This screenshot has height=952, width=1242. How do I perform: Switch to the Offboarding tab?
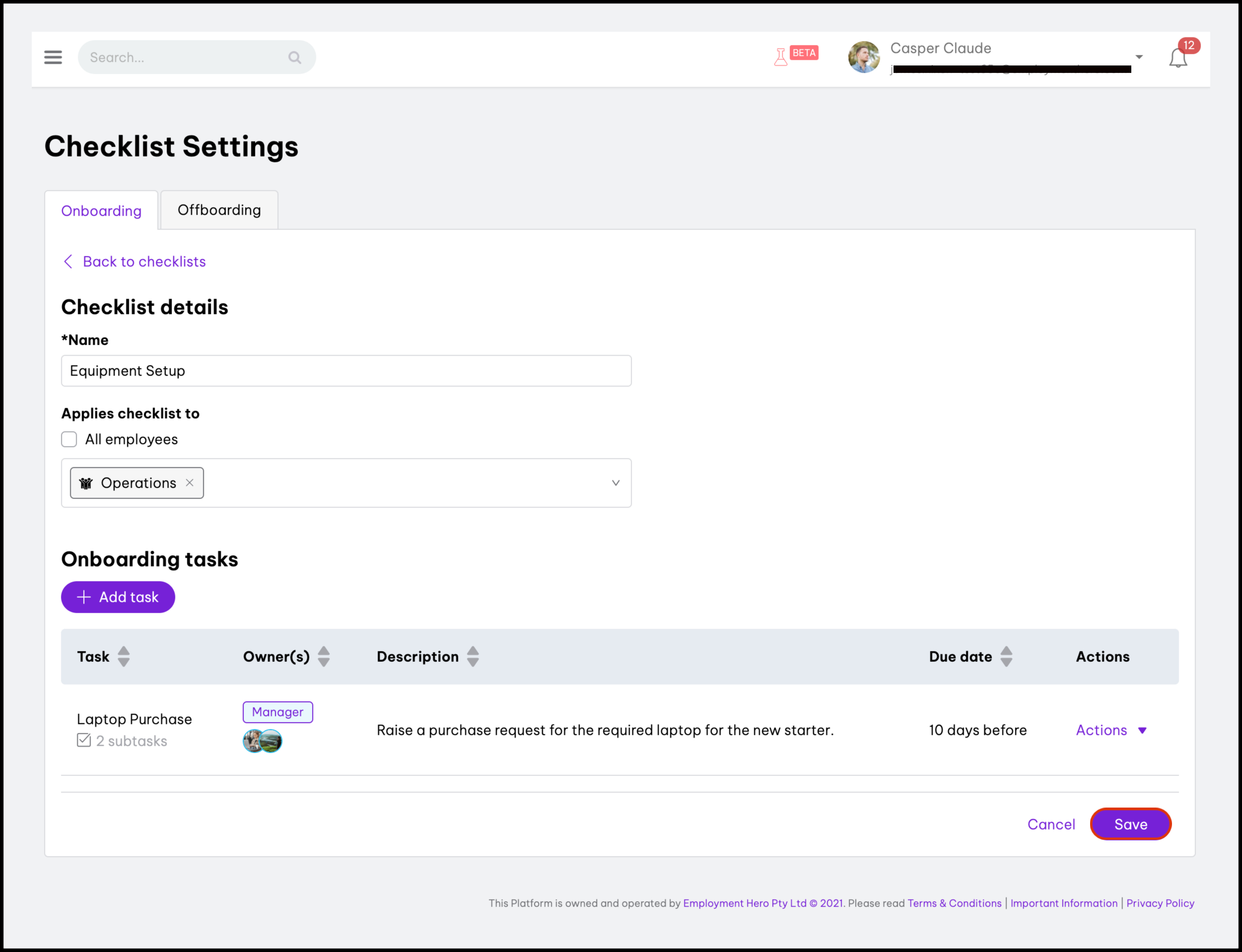[x=219, y=210]
